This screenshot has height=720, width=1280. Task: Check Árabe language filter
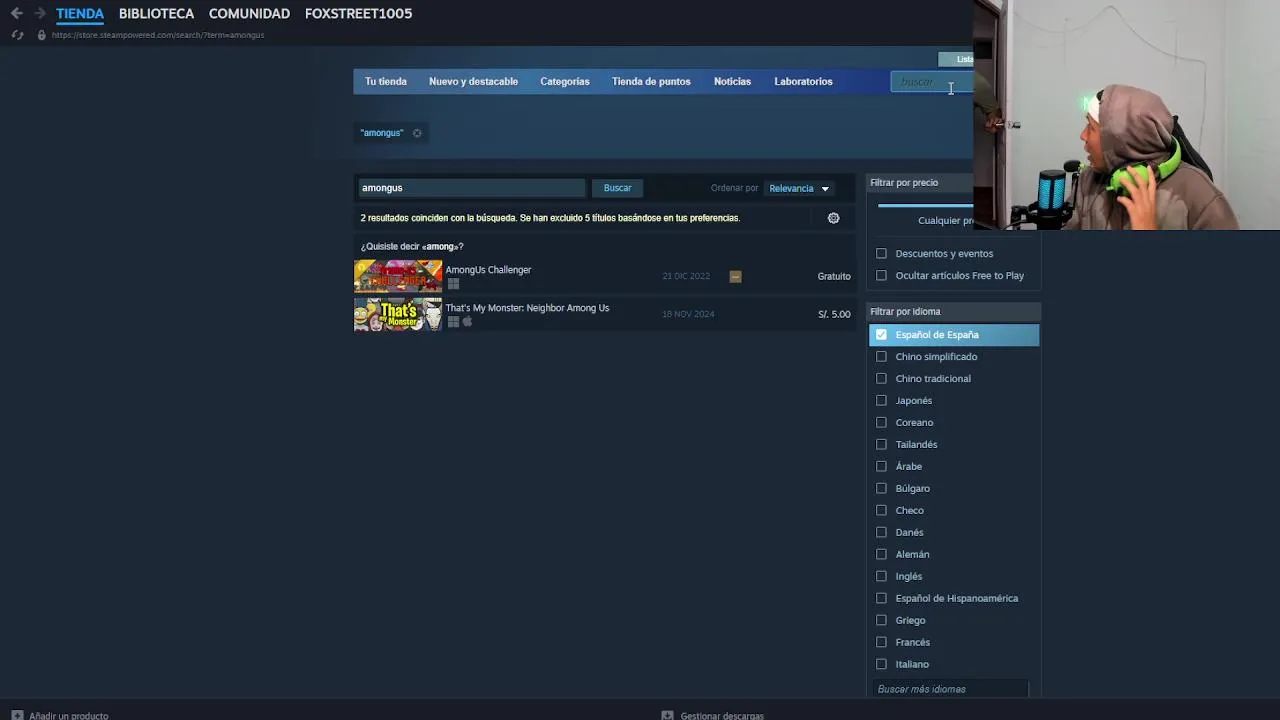click(x=881, y=467)
